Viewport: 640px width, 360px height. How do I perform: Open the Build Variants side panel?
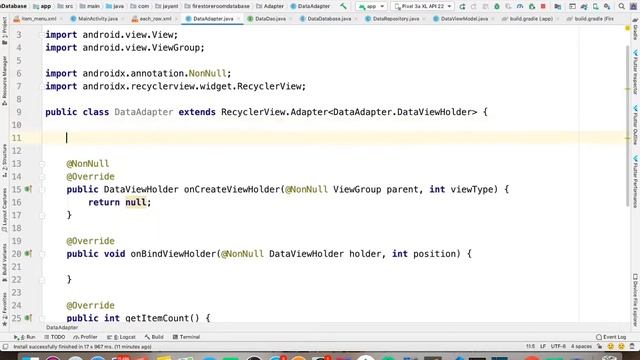(4, 263)
